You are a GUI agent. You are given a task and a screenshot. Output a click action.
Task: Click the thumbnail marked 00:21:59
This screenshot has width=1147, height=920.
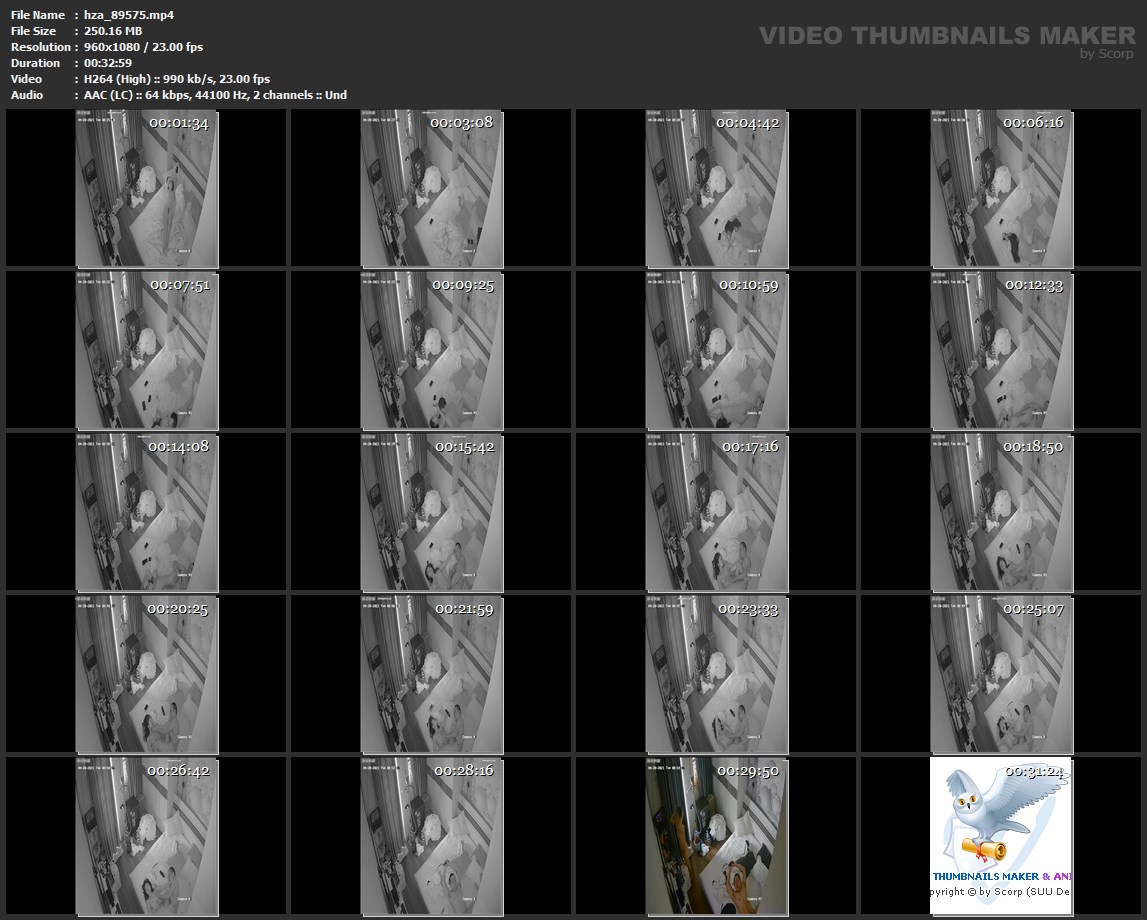click(432, 674)
